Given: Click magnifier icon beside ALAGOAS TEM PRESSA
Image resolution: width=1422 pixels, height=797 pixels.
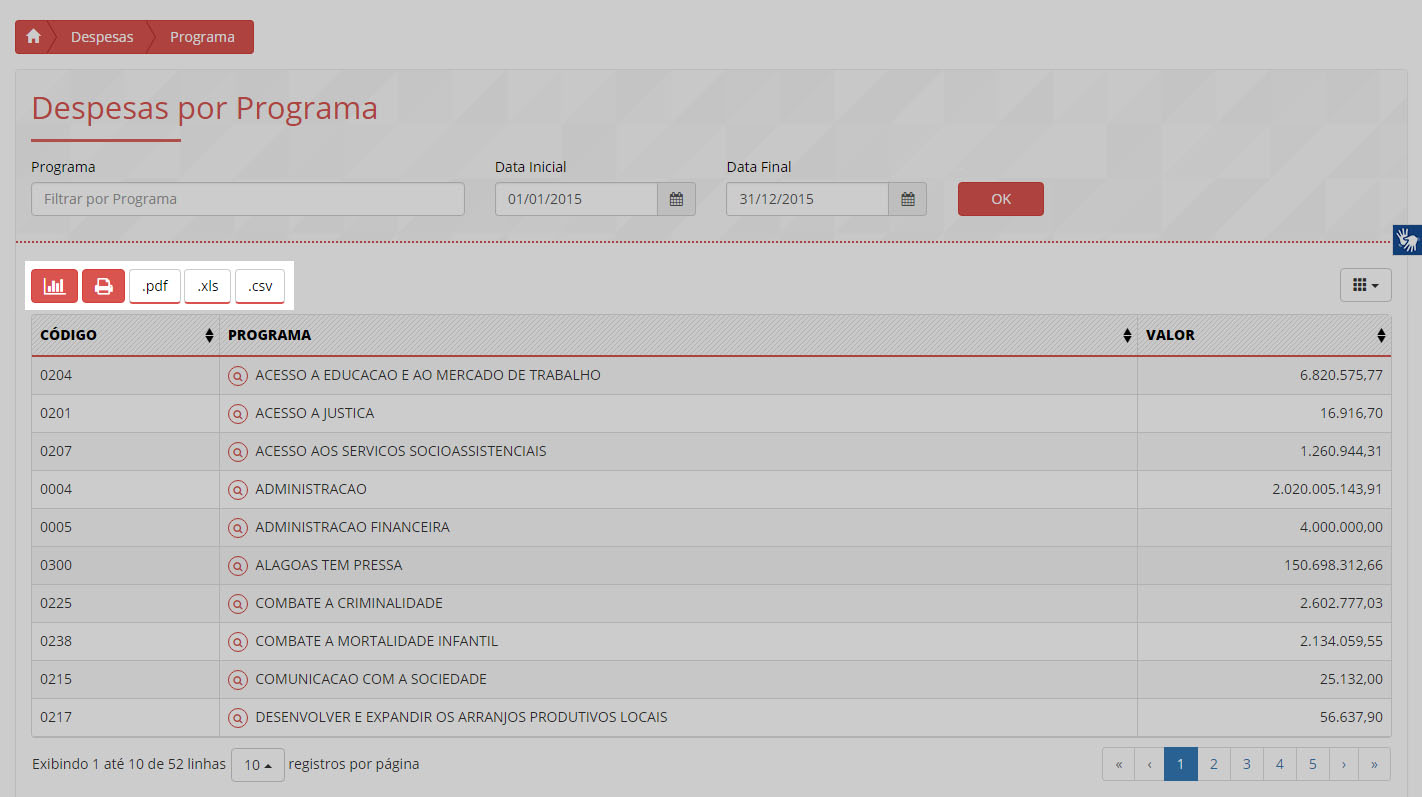Looking at the screenshot, I should [x=238, y=566].
